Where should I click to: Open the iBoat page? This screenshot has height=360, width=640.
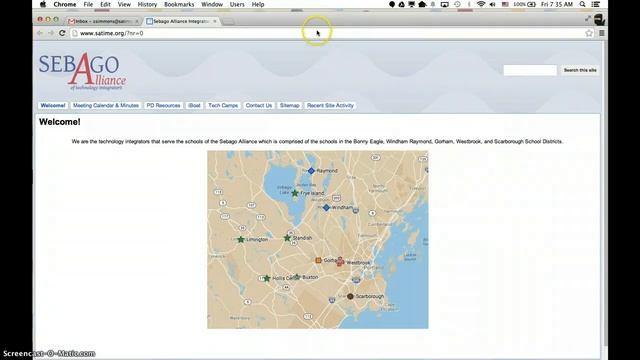coord(194,105)
